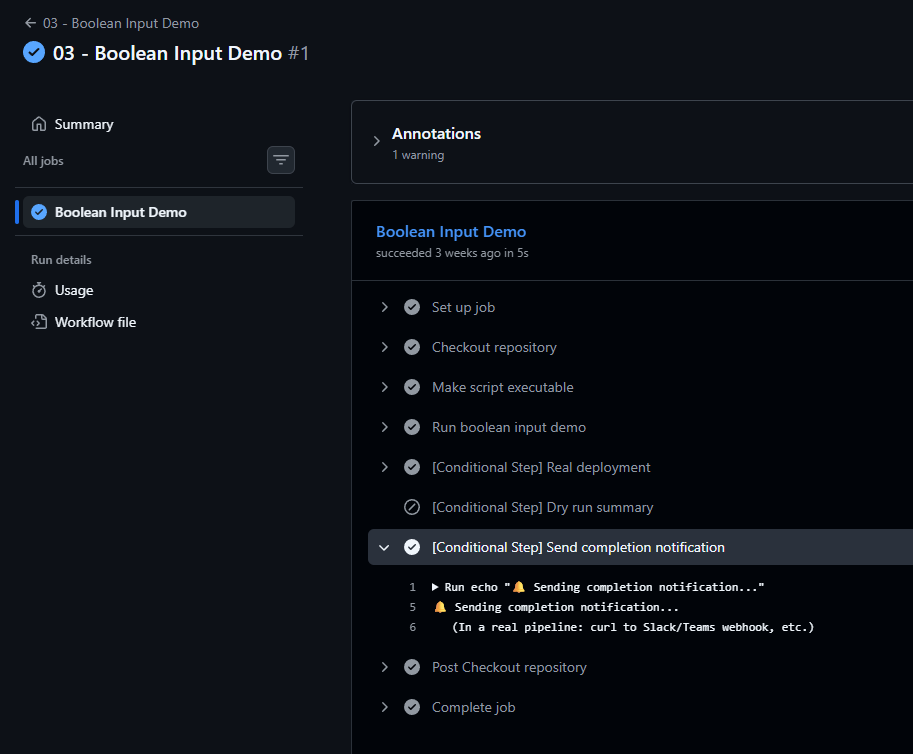Collapse the Send completion notification step

384,547
